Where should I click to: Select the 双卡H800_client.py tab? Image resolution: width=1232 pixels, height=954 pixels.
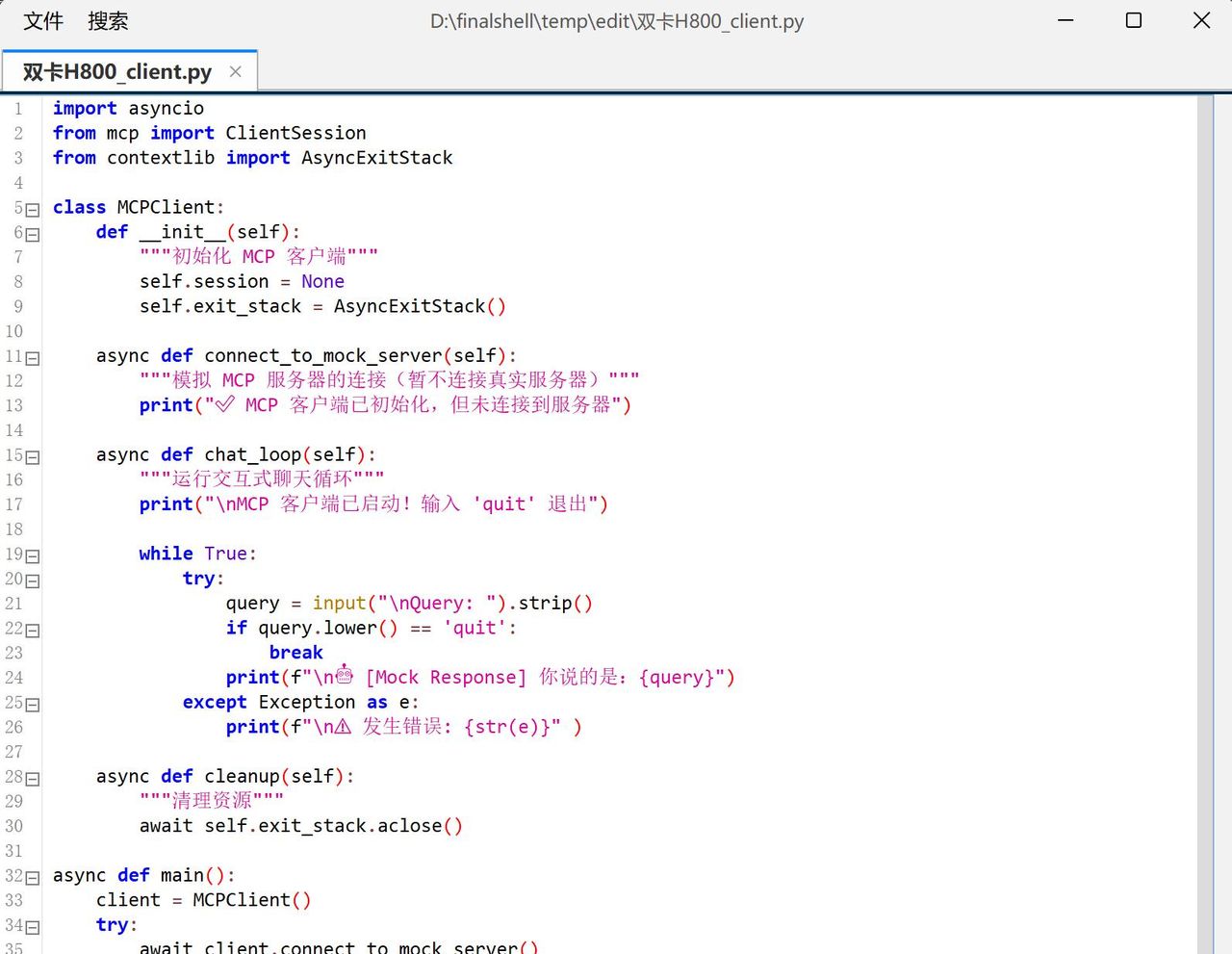coord(116,72)
